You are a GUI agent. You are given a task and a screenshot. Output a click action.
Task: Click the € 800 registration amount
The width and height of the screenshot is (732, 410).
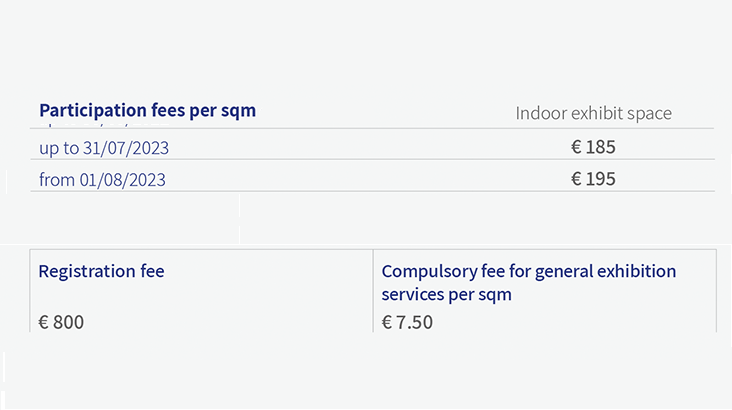(x=61, y=322)
